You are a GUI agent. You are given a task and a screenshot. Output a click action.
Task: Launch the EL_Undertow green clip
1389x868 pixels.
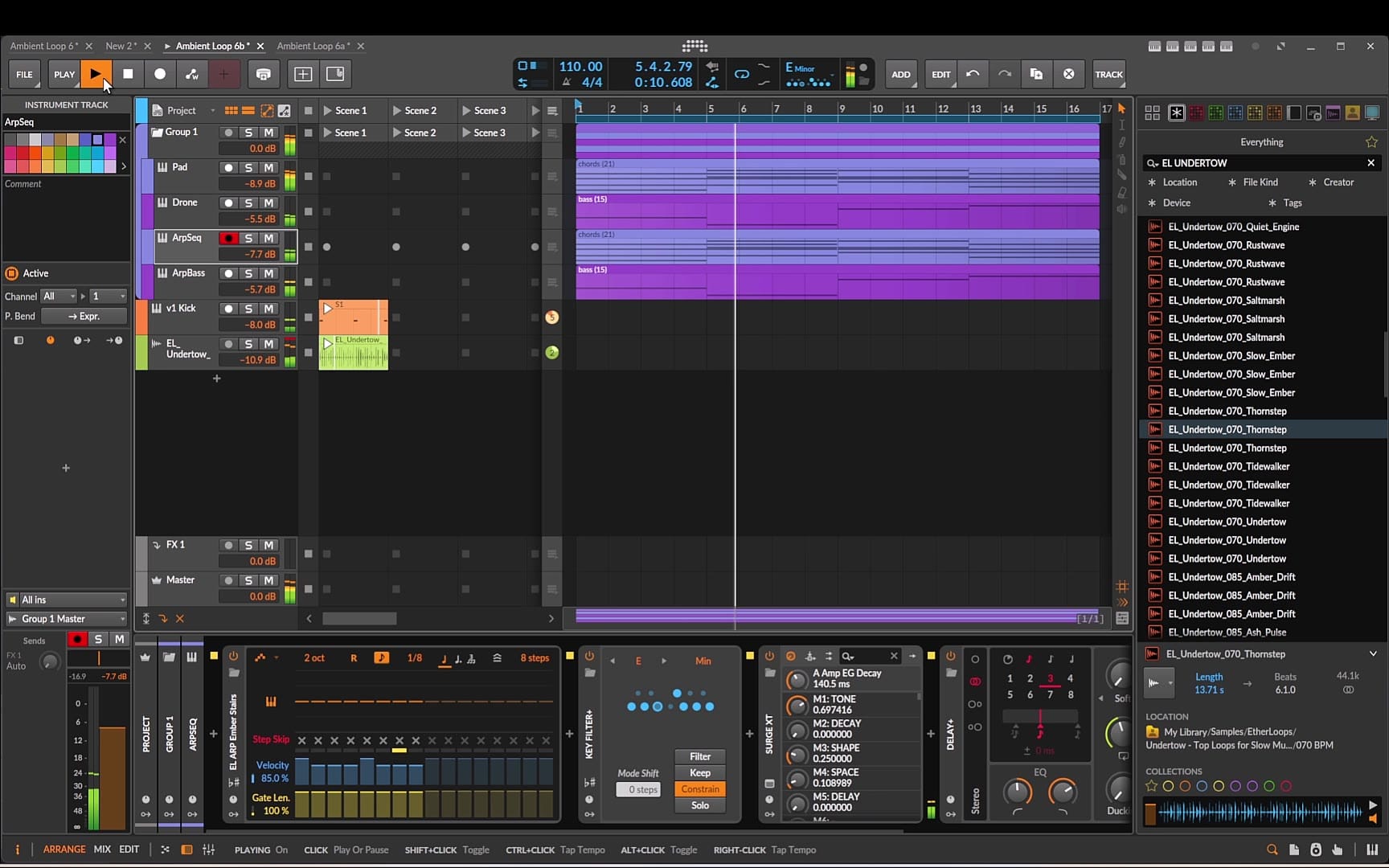point(328,344)
